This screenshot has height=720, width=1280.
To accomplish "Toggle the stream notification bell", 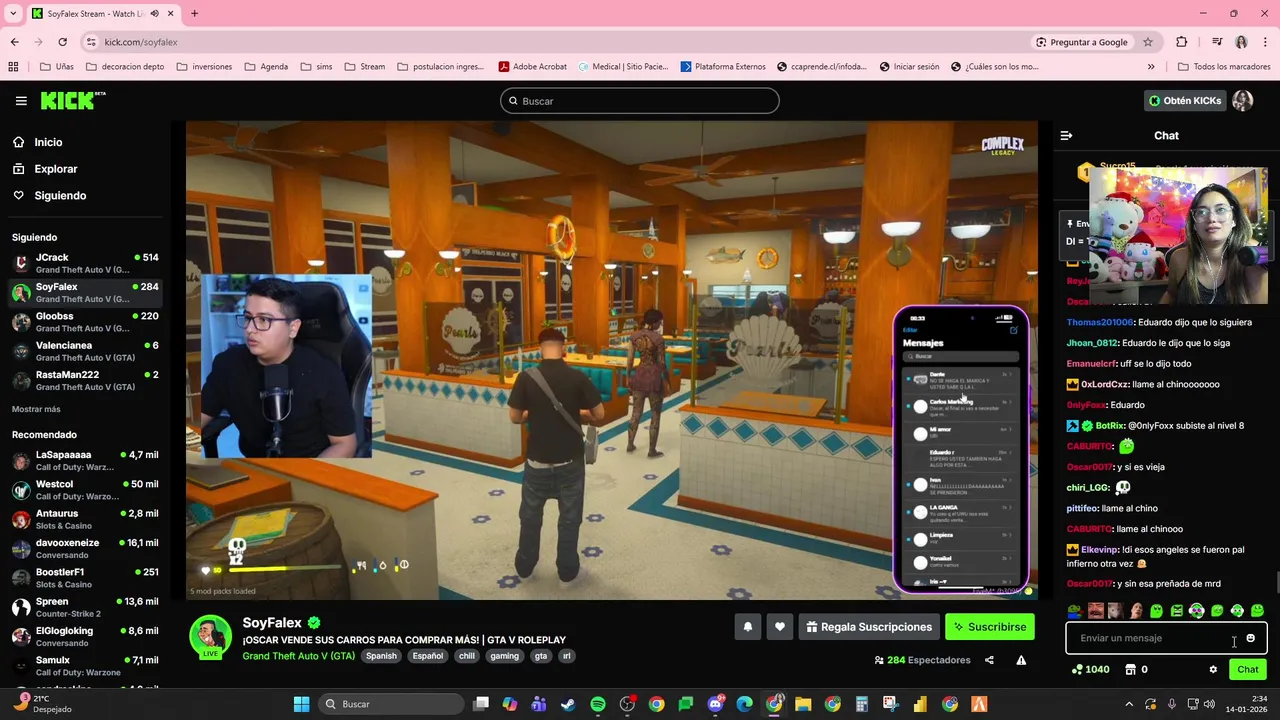I will 747,627.
